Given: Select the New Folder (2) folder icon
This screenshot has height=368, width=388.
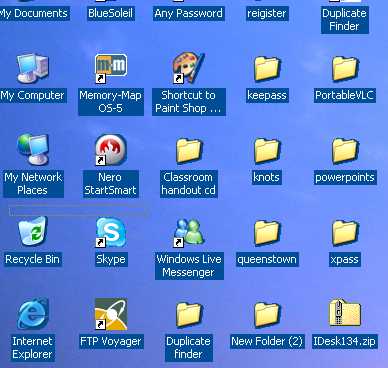Looking at the screenshot, I should pos(267,315).
